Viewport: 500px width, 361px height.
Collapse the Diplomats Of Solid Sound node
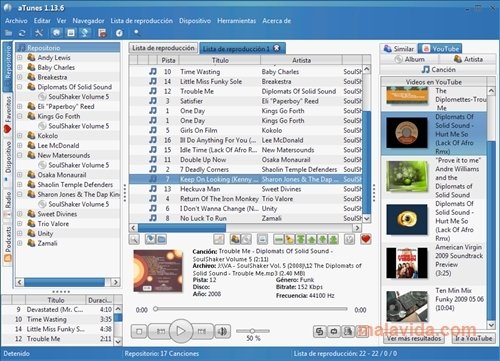[x=20, y=87]
